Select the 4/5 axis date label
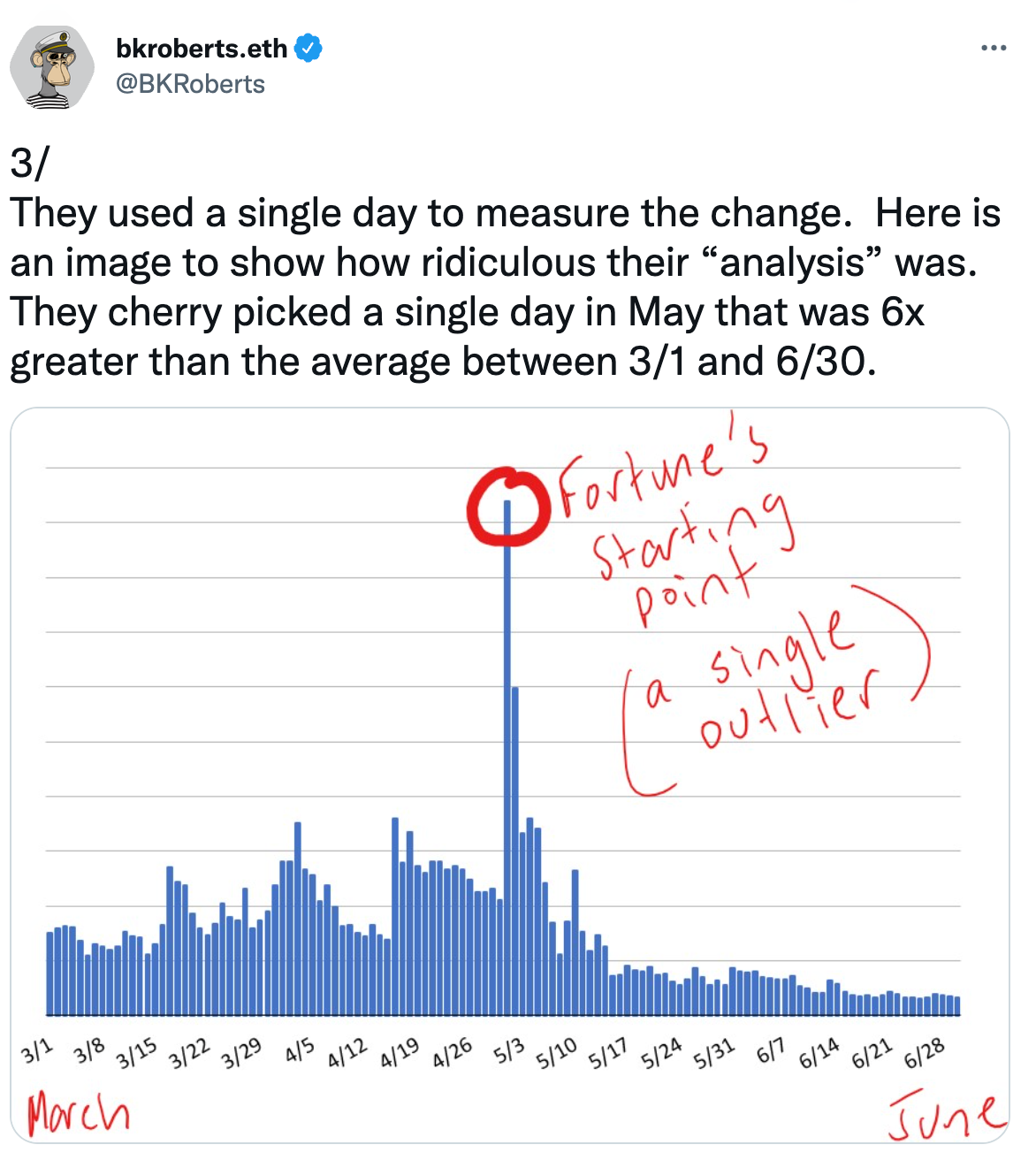 [299, 1051]
